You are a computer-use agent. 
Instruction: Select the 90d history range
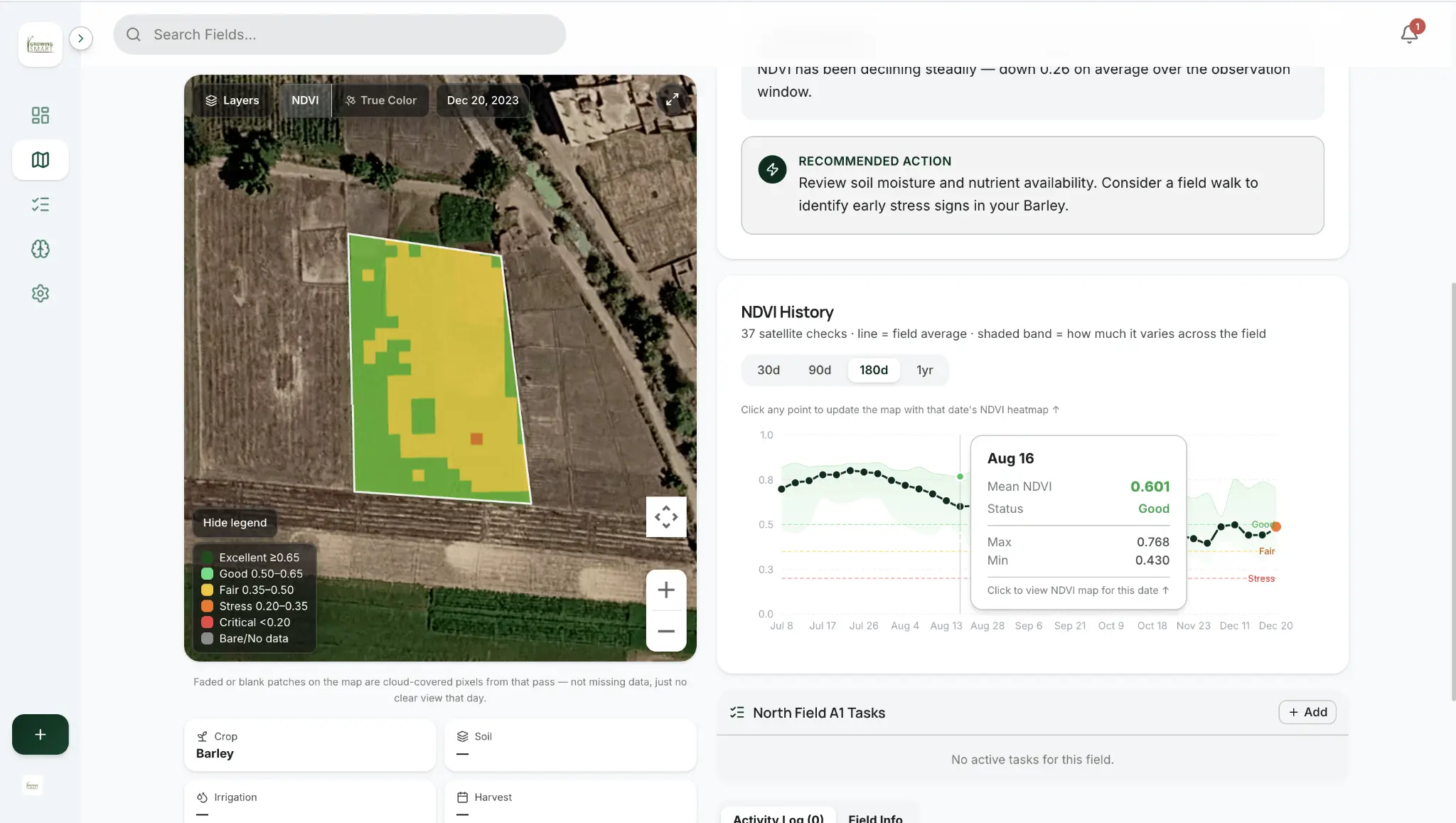tap(820, 370)
